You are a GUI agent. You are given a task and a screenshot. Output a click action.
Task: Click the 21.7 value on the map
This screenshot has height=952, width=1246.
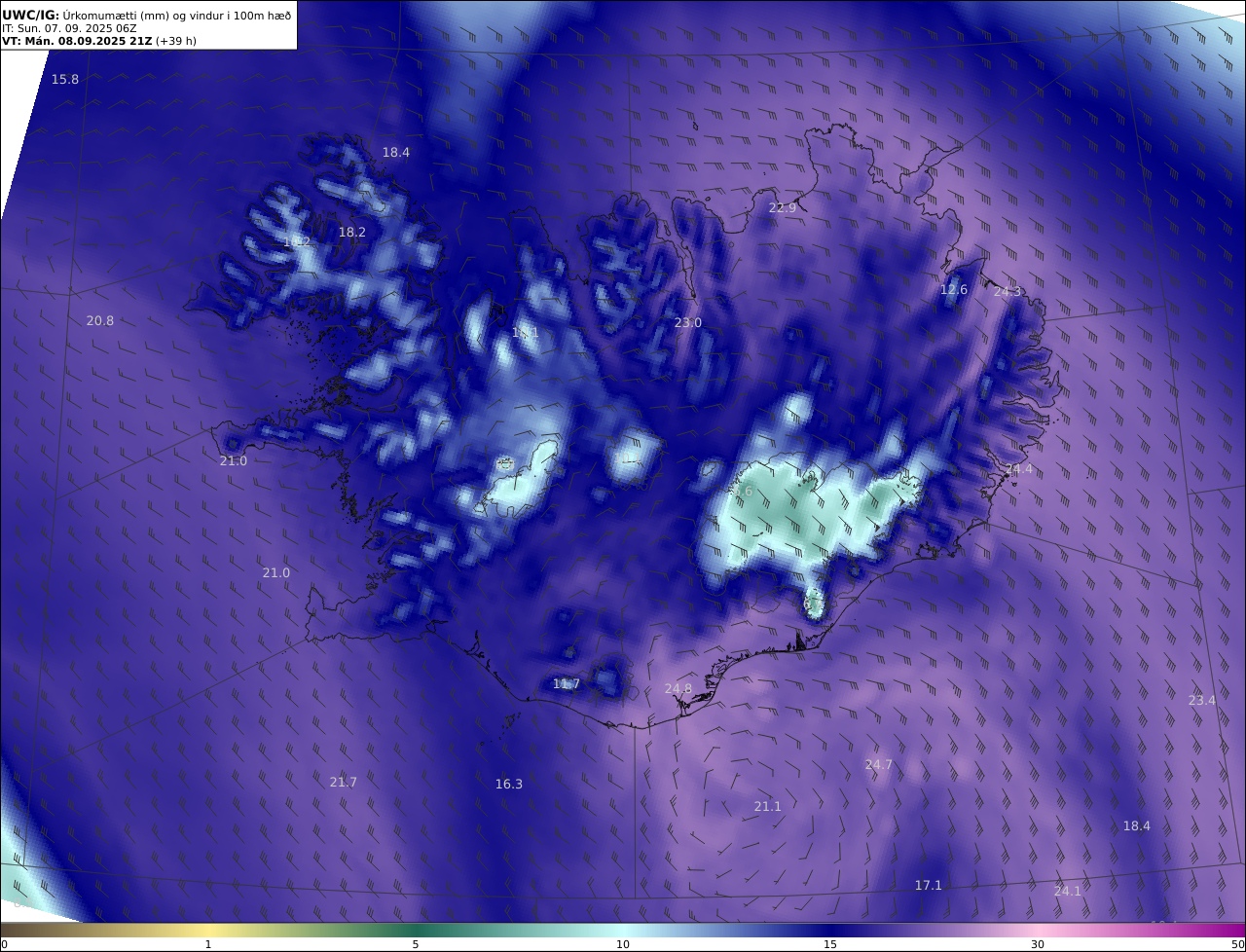[x=344, y=782]
